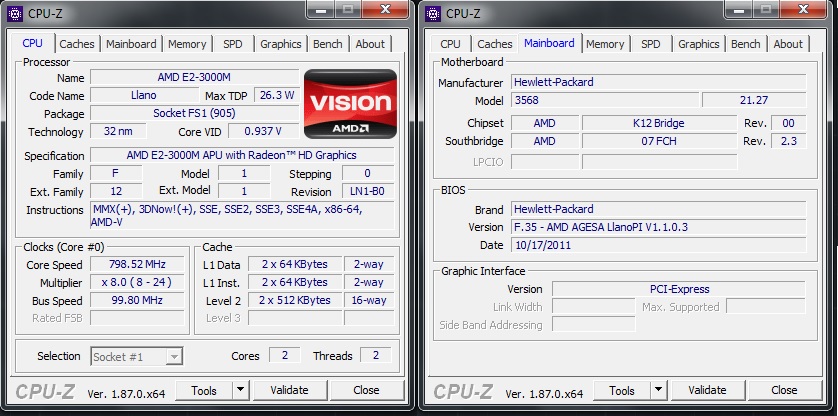
Task: Open the Bench tab in the left window
Action: click(x=328, y=44)
